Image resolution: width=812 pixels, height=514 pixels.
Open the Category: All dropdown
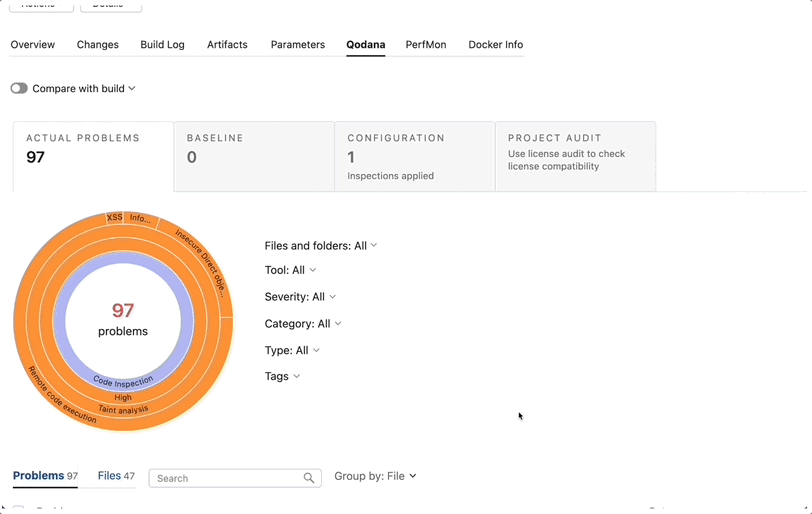(303, 324)
